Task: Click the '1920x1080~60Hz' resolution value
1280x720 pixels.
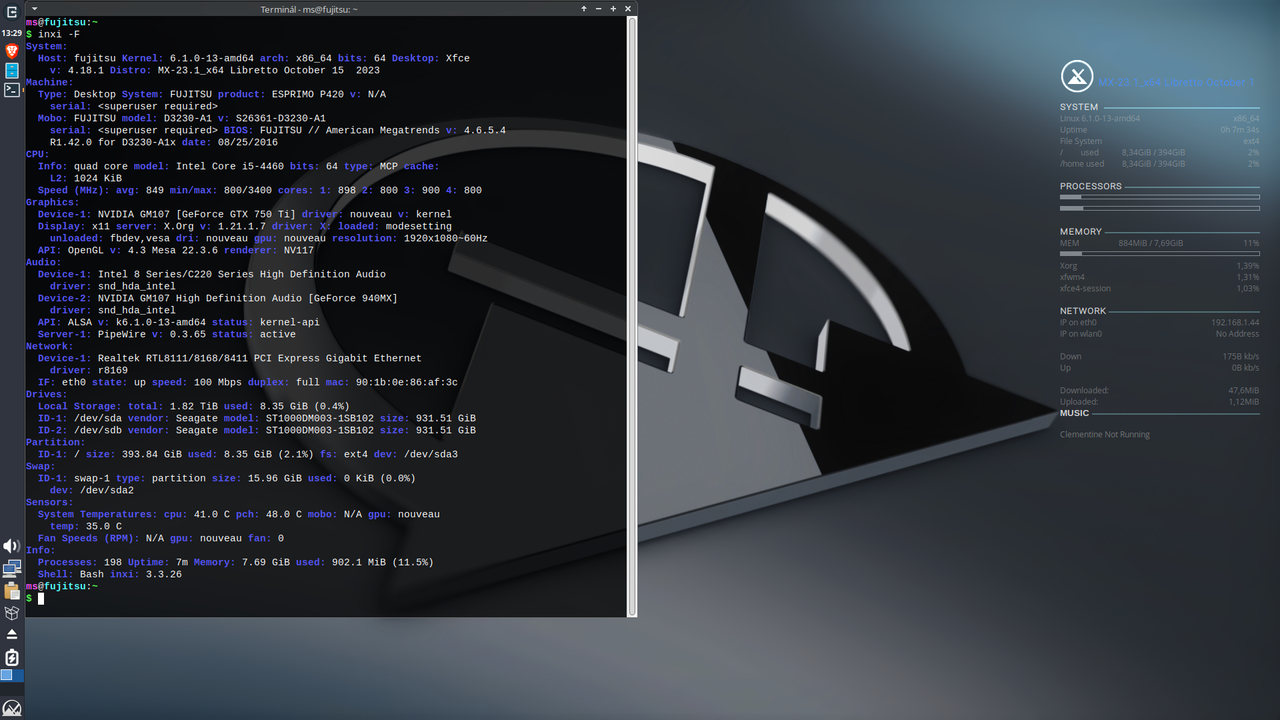Action: [x=445, y=238]
